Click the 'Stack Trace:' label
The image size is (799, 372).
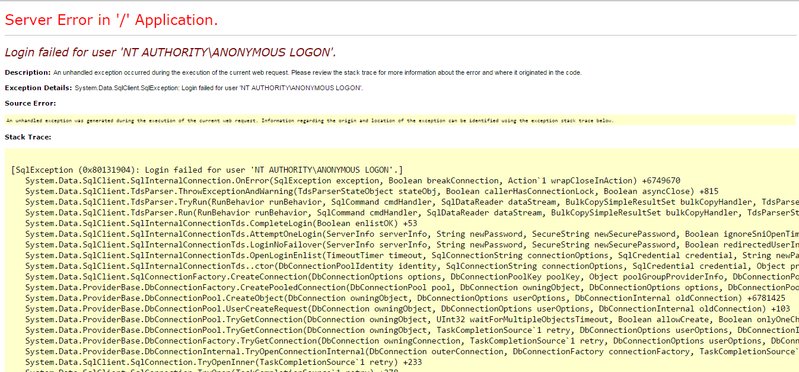(28, 137)
